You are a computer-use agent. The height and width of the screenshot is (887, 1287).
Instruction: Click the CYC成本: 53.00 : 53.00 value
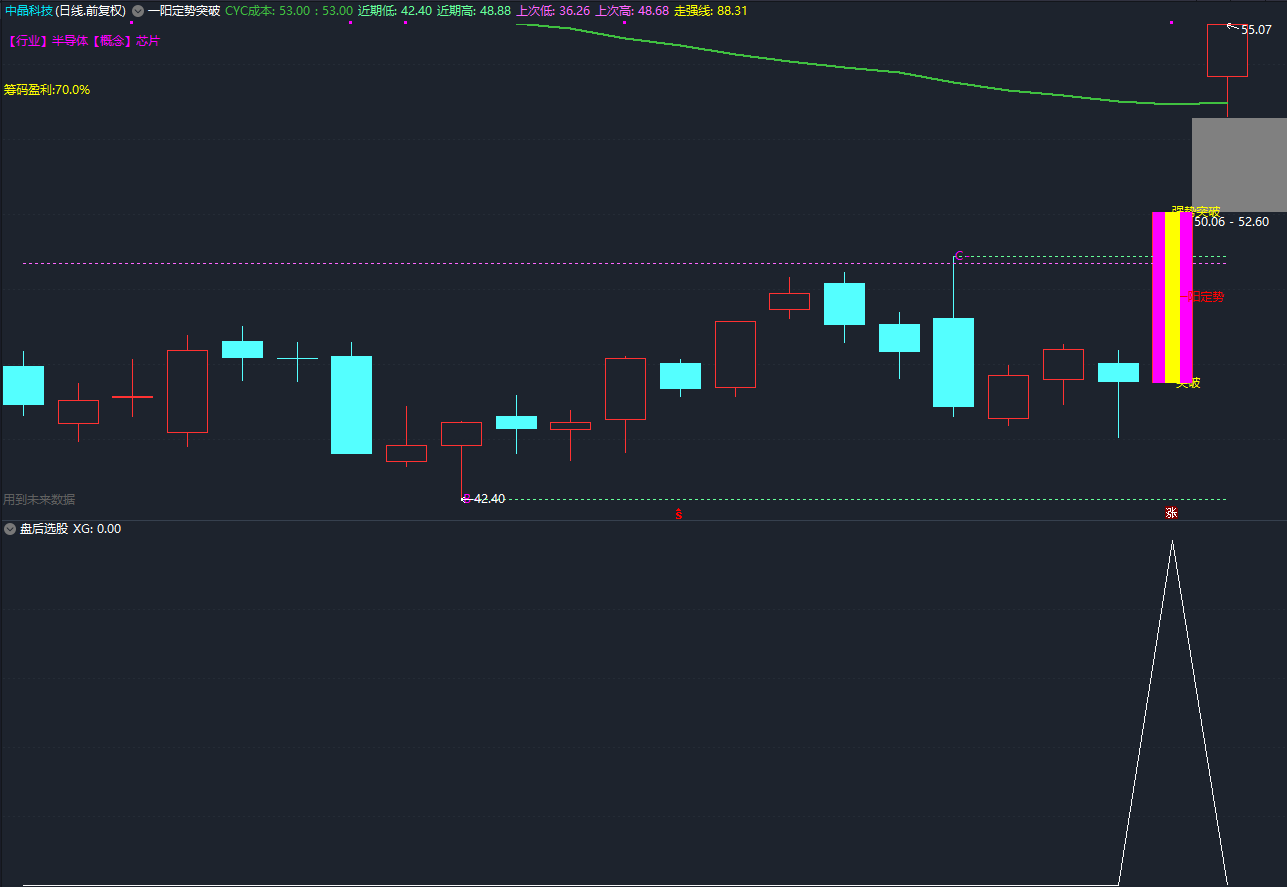[x=289, y=11]
